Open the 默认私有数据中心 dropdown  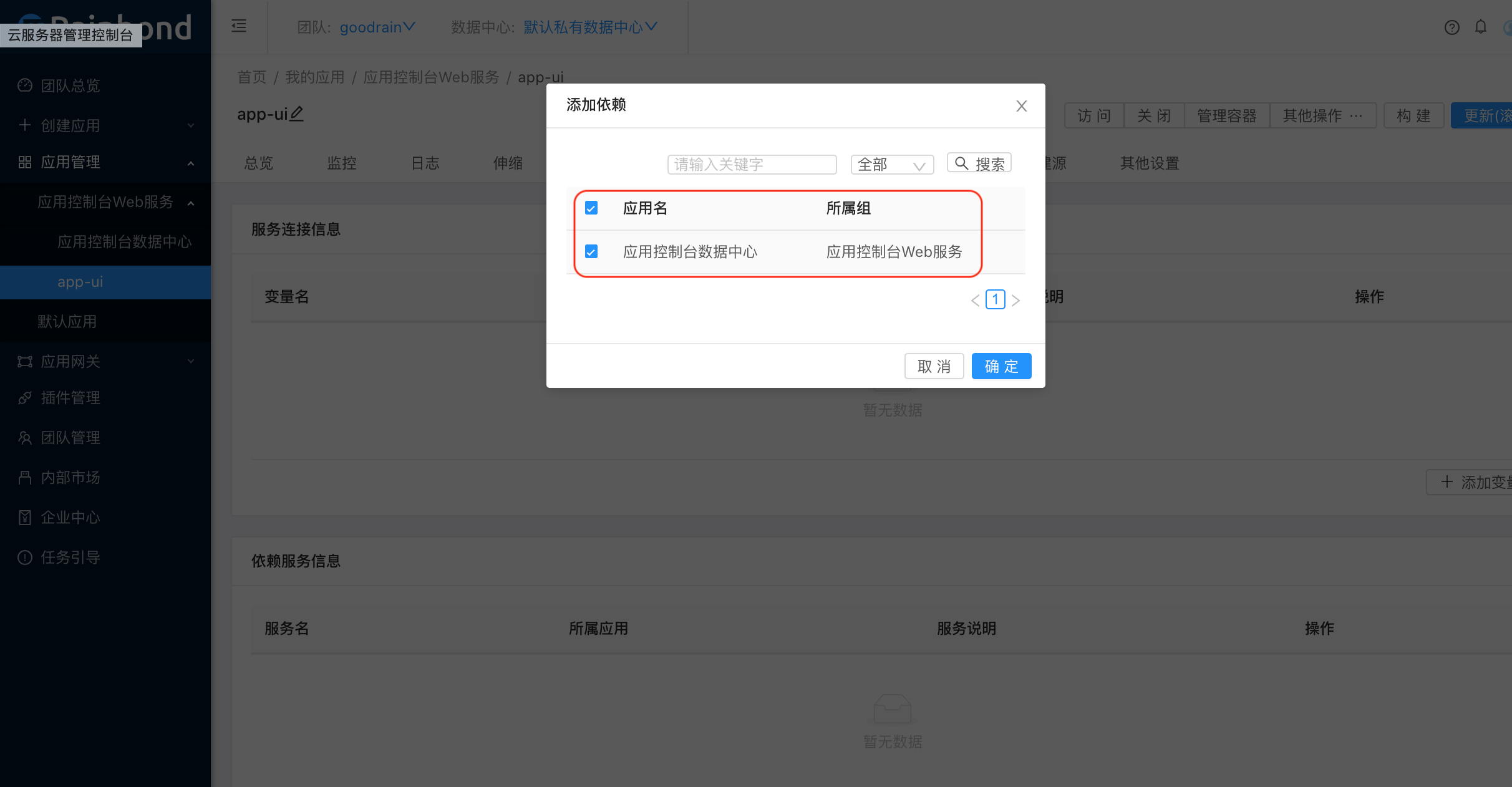point(590,27)
